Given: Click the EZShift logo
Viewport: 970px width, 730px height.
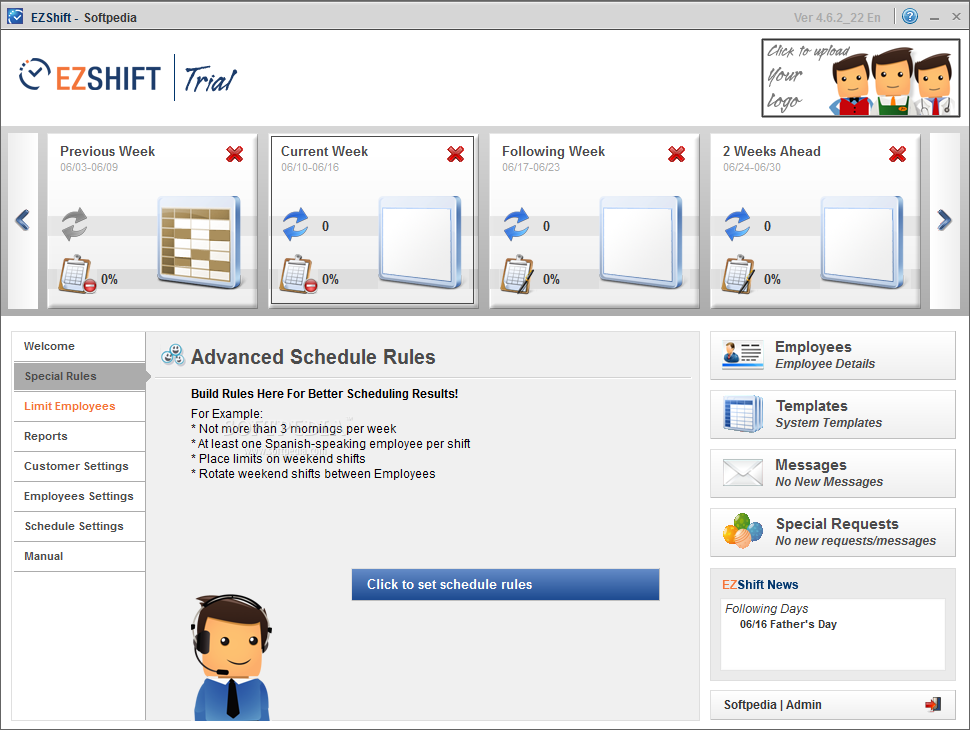Looking at the screenshot, I should click(x=90, y=77).
